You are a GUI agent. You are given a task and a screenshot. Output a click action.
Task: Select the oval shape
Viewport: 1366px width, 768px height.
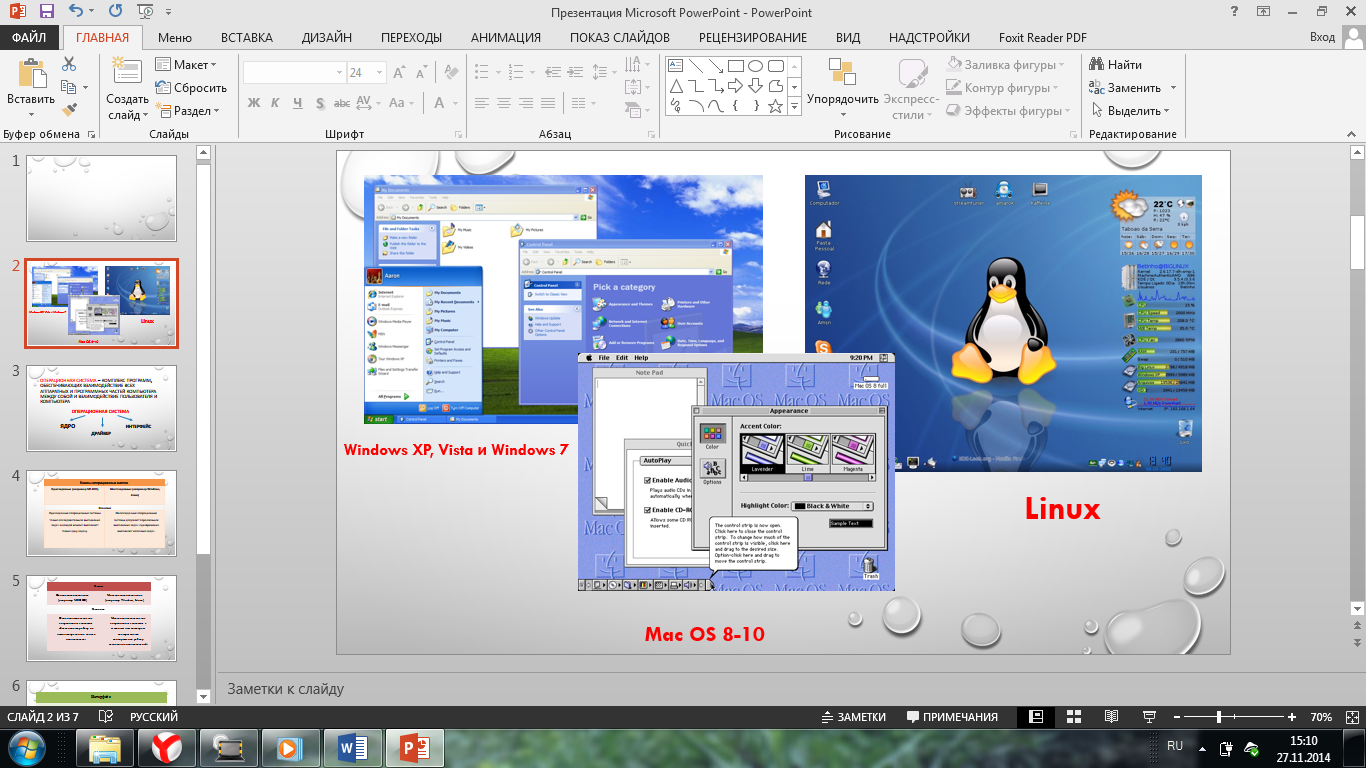[755, 66]
